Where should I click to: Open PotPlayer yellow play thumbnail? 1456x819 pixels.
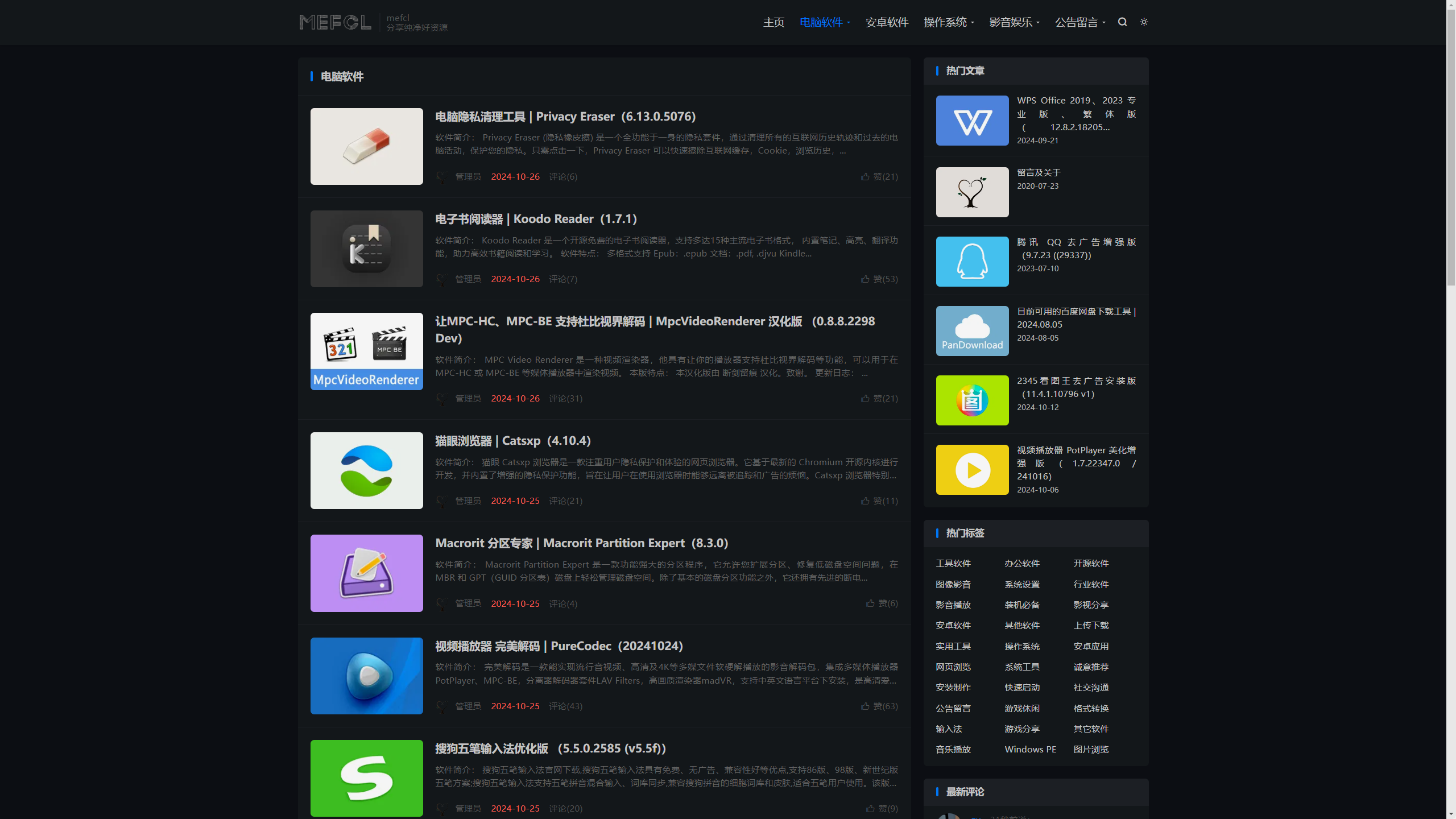pos(972,470)
